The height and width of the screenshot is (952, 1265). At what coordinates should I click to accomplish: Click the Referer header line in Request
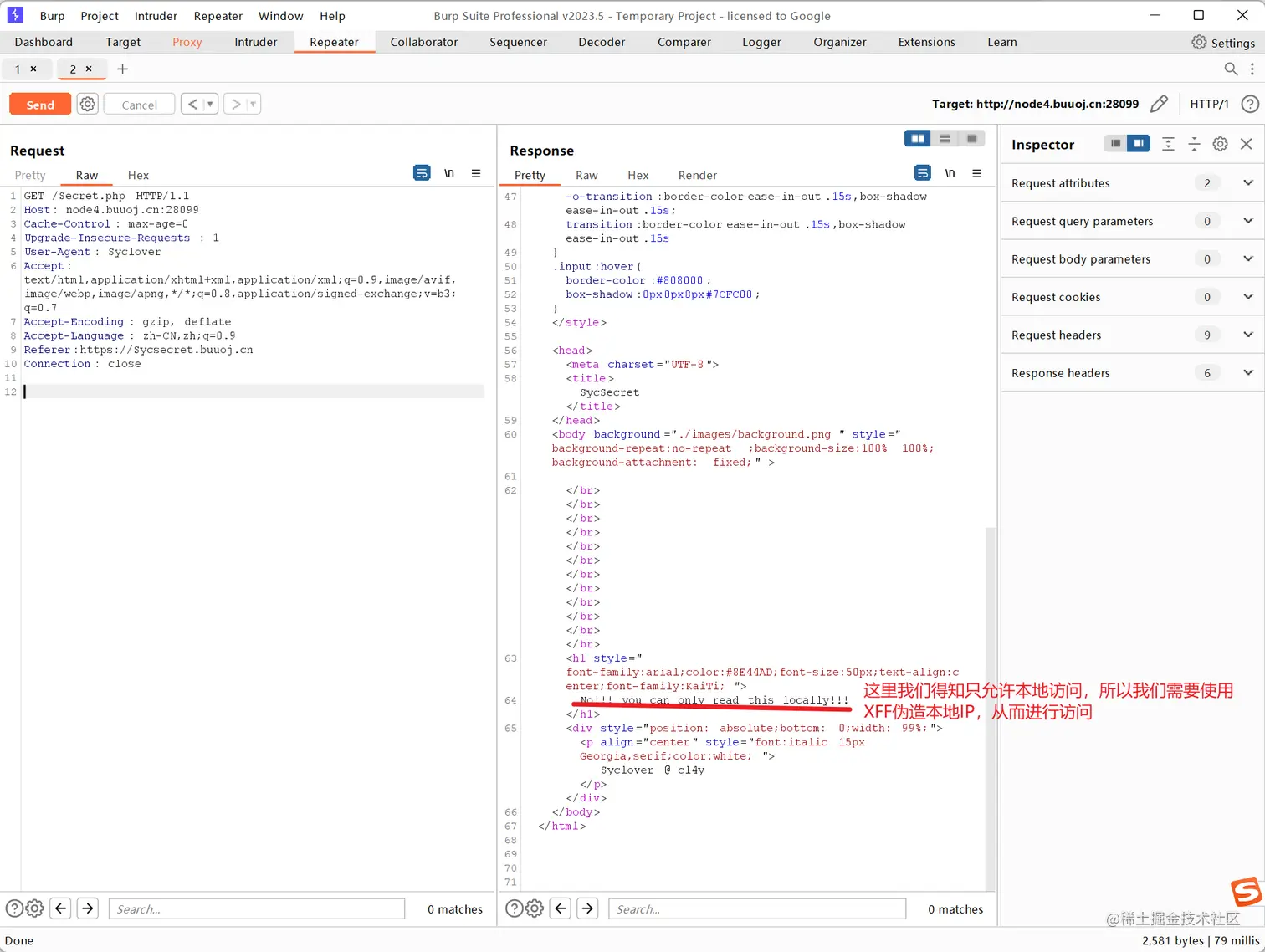[138, 350]
